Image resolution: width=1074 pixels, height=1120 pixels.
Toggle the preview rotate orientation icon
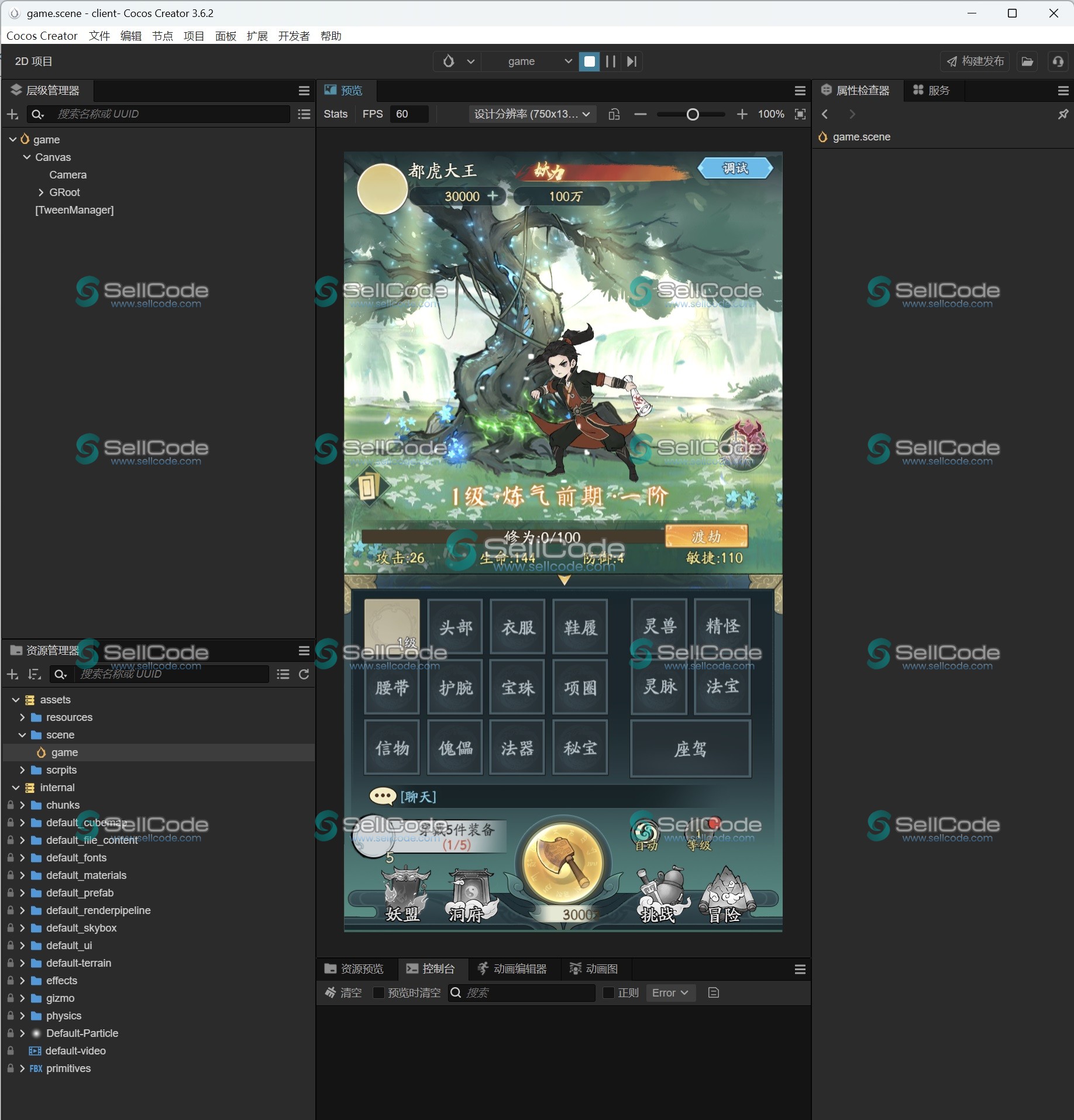614,115
